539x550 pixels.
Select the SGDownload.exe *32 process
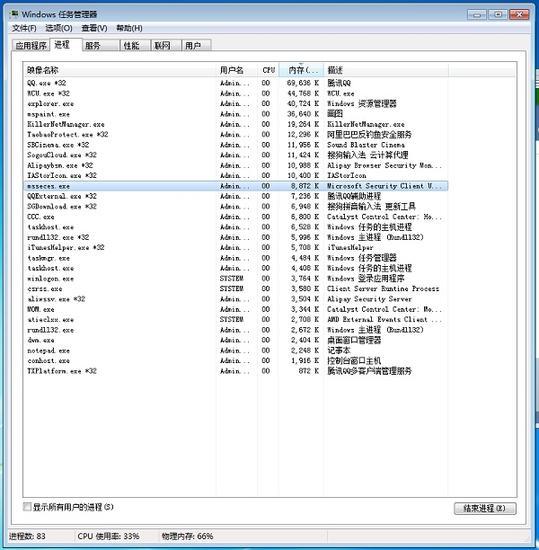point(236,207)
